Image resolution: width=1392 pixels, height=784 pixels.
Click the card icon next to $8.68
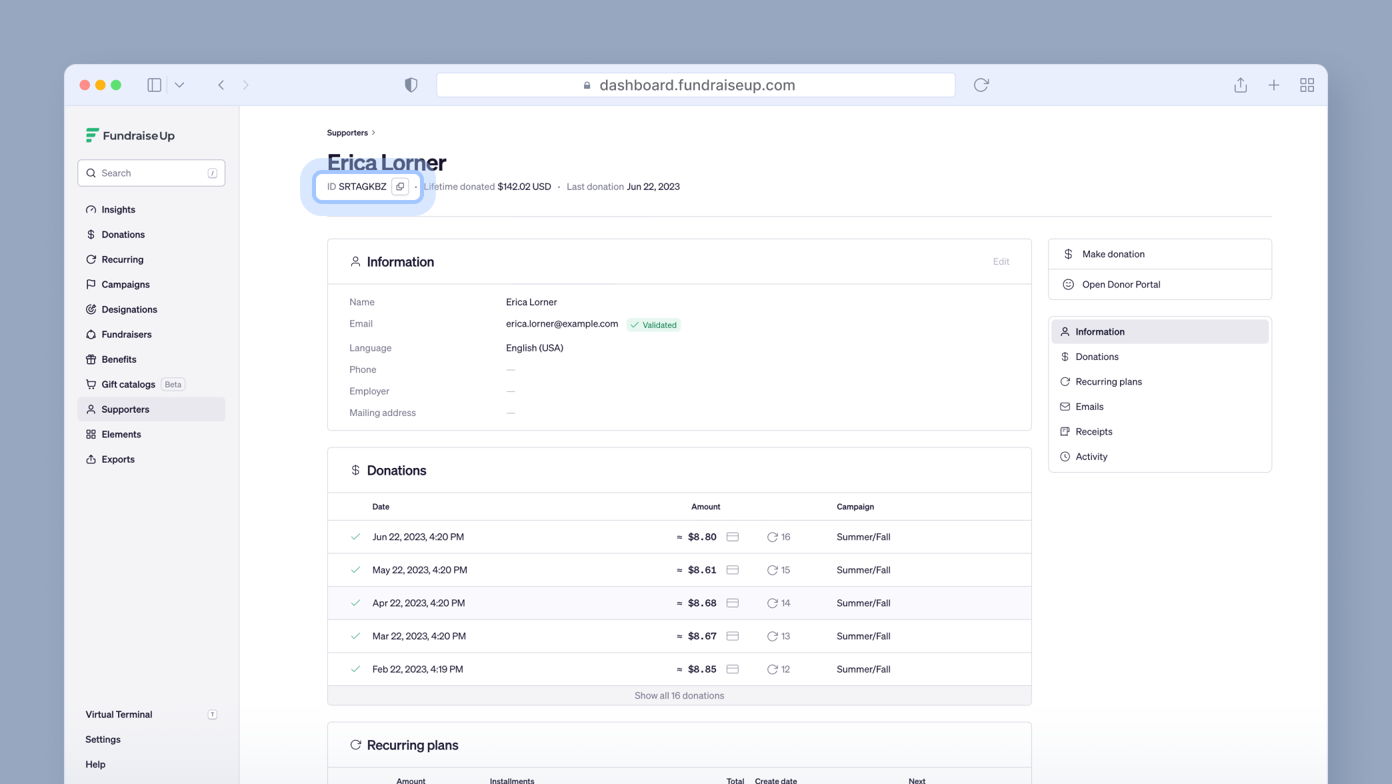point(732,603)
